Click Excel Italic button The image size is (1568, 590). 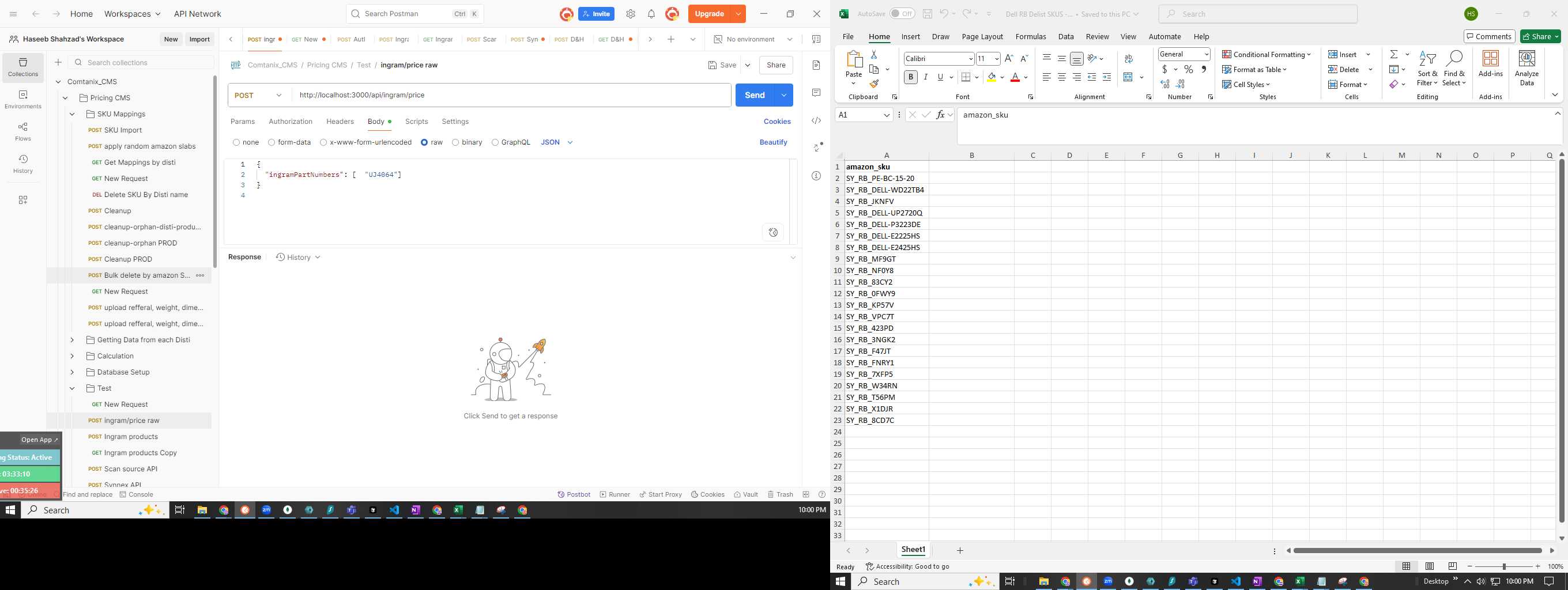click(926, 77)
